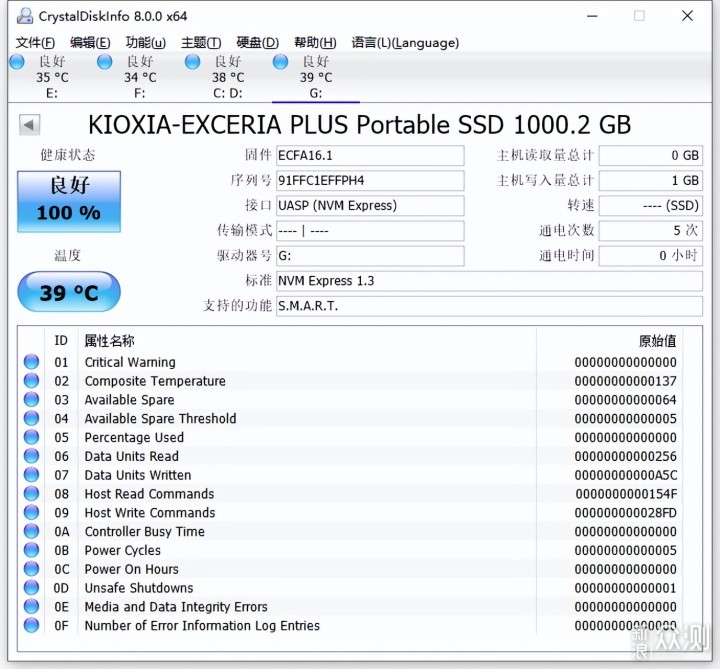Click the status orb beside Available Spare row 03
This screenshot has width=720, height=669.
[32, 399]
